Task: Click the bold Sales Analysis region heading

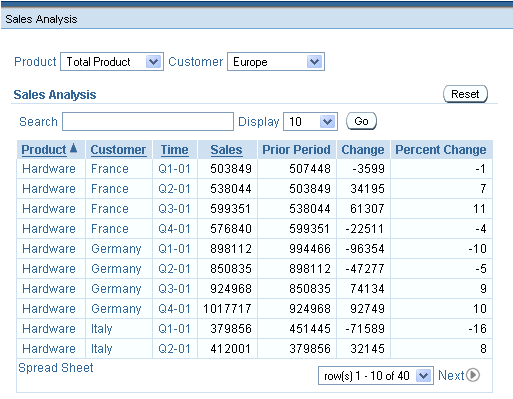Action: [x=55, y=95]
